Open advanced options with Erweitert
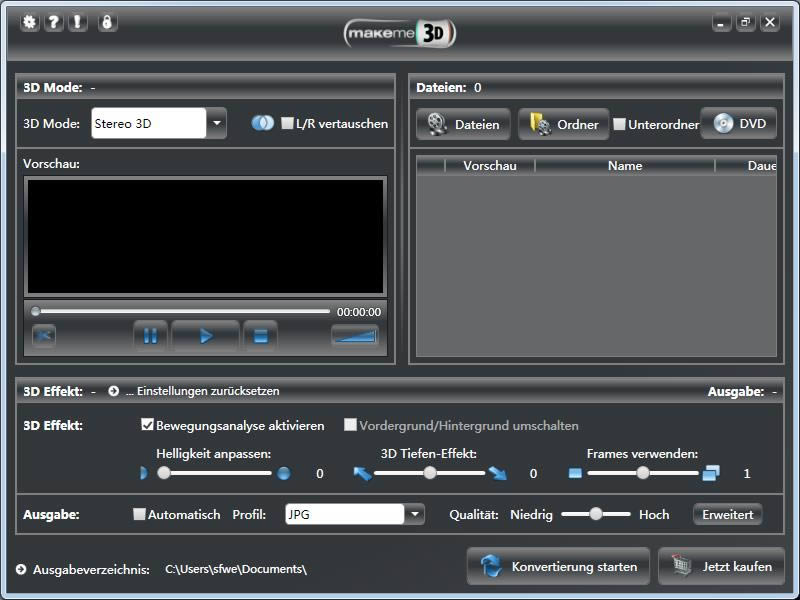Viewport: 800px width, 600px height. tap(728, 514)
